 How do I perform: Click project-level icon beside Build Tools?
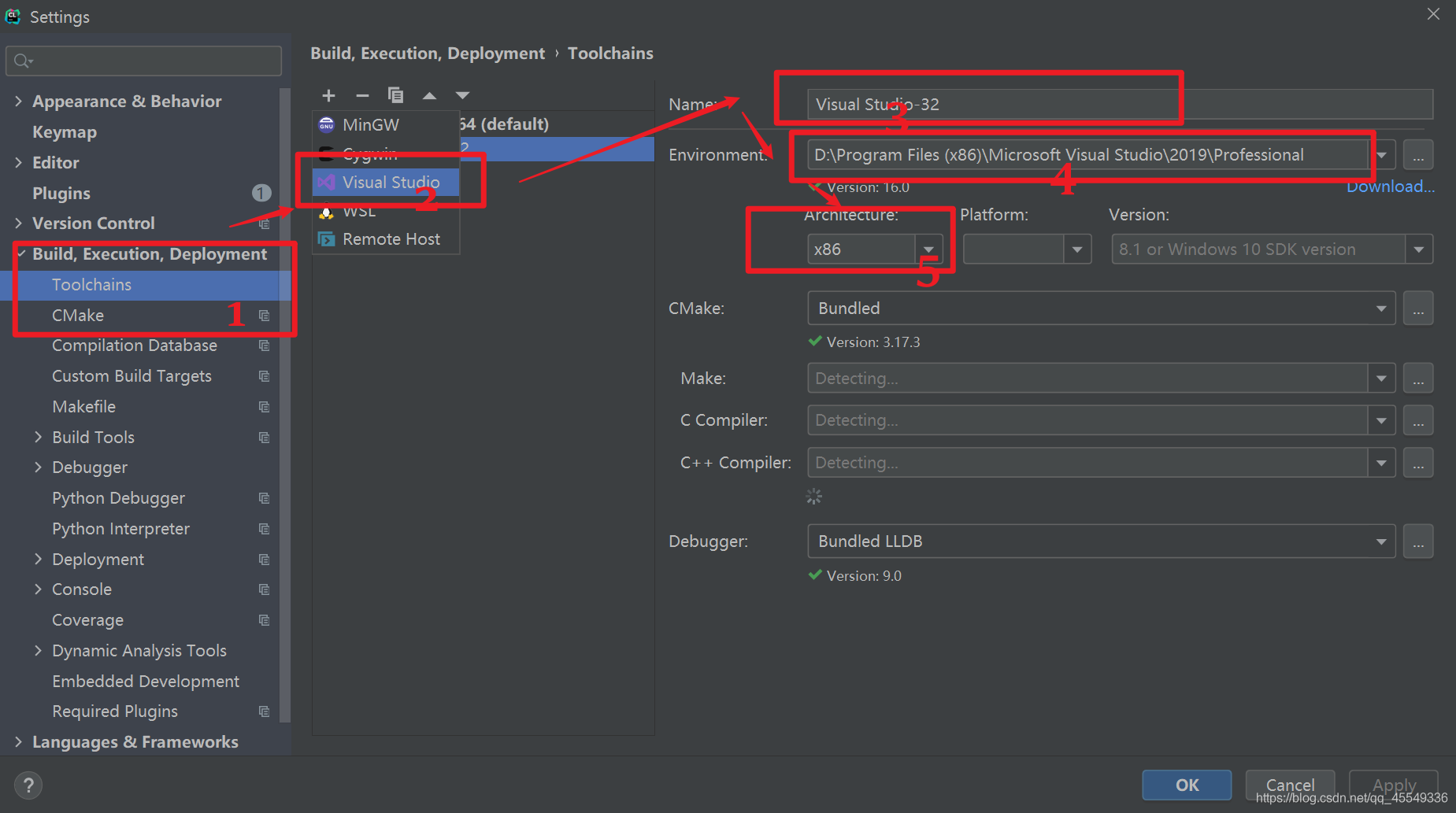click(x=265, y=438)
